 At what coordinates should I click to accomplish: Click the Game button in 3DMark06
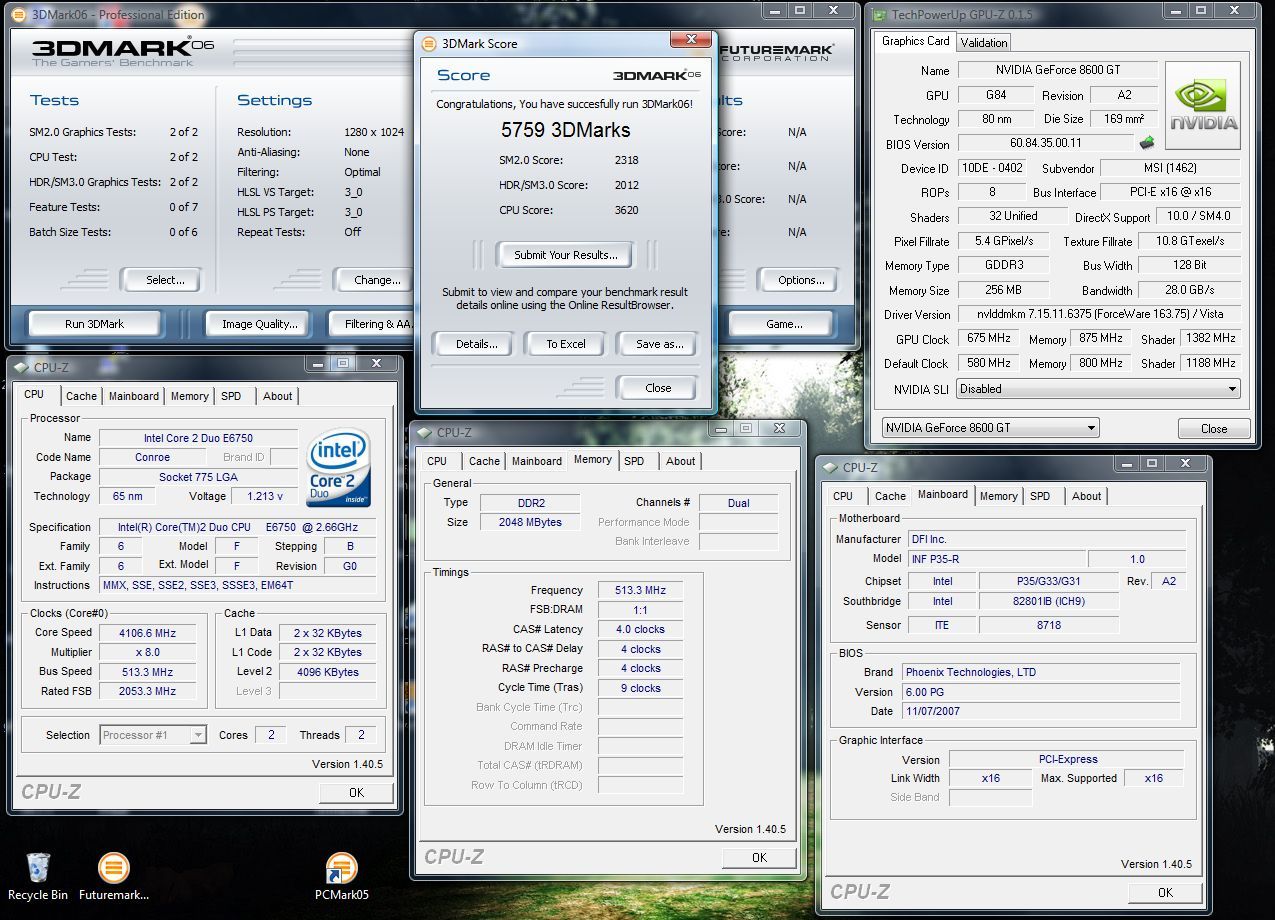784,324
